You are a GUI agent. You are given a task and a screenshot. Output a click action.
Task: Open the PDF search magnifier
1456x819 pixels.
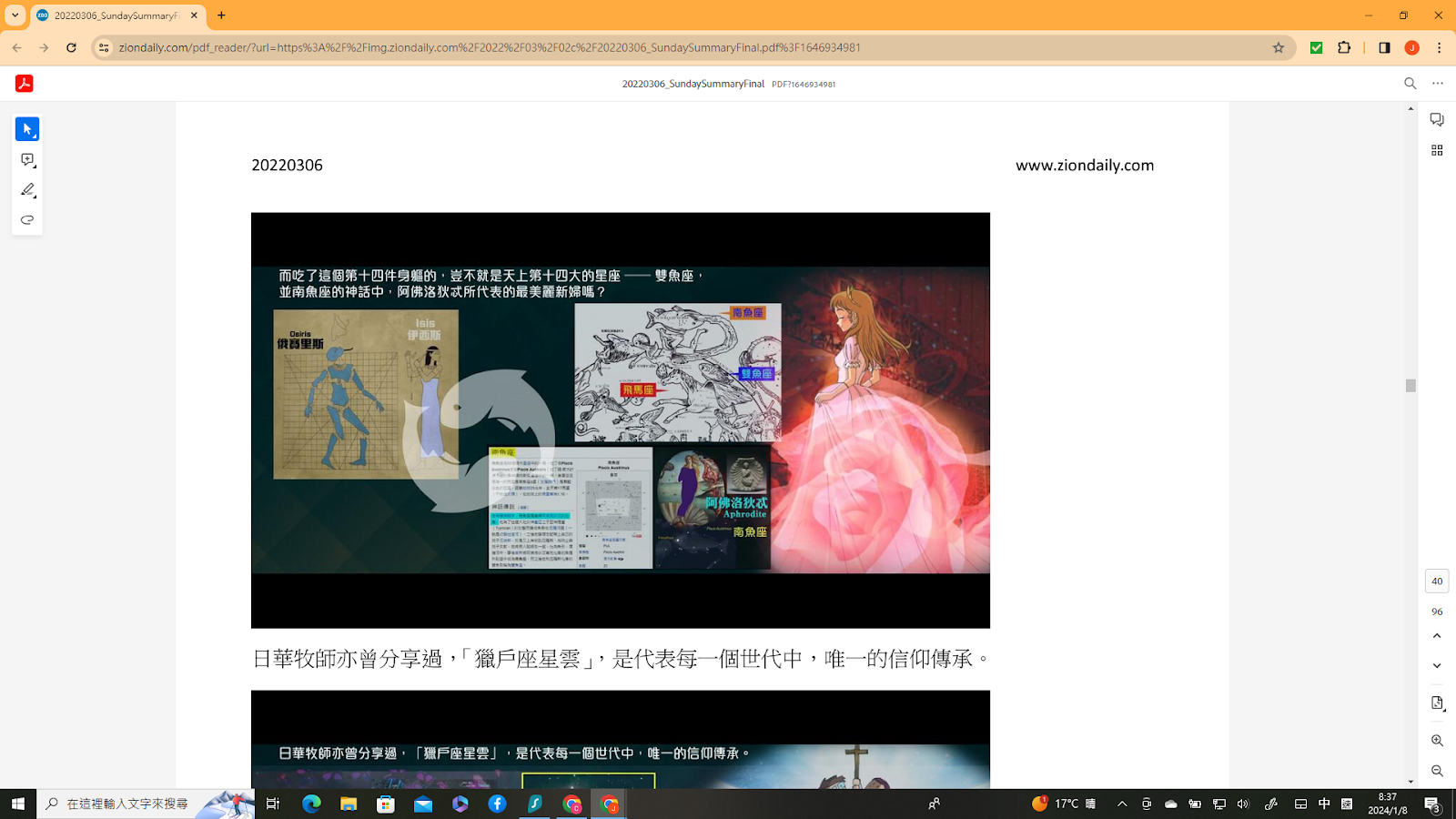(1410, 84)
